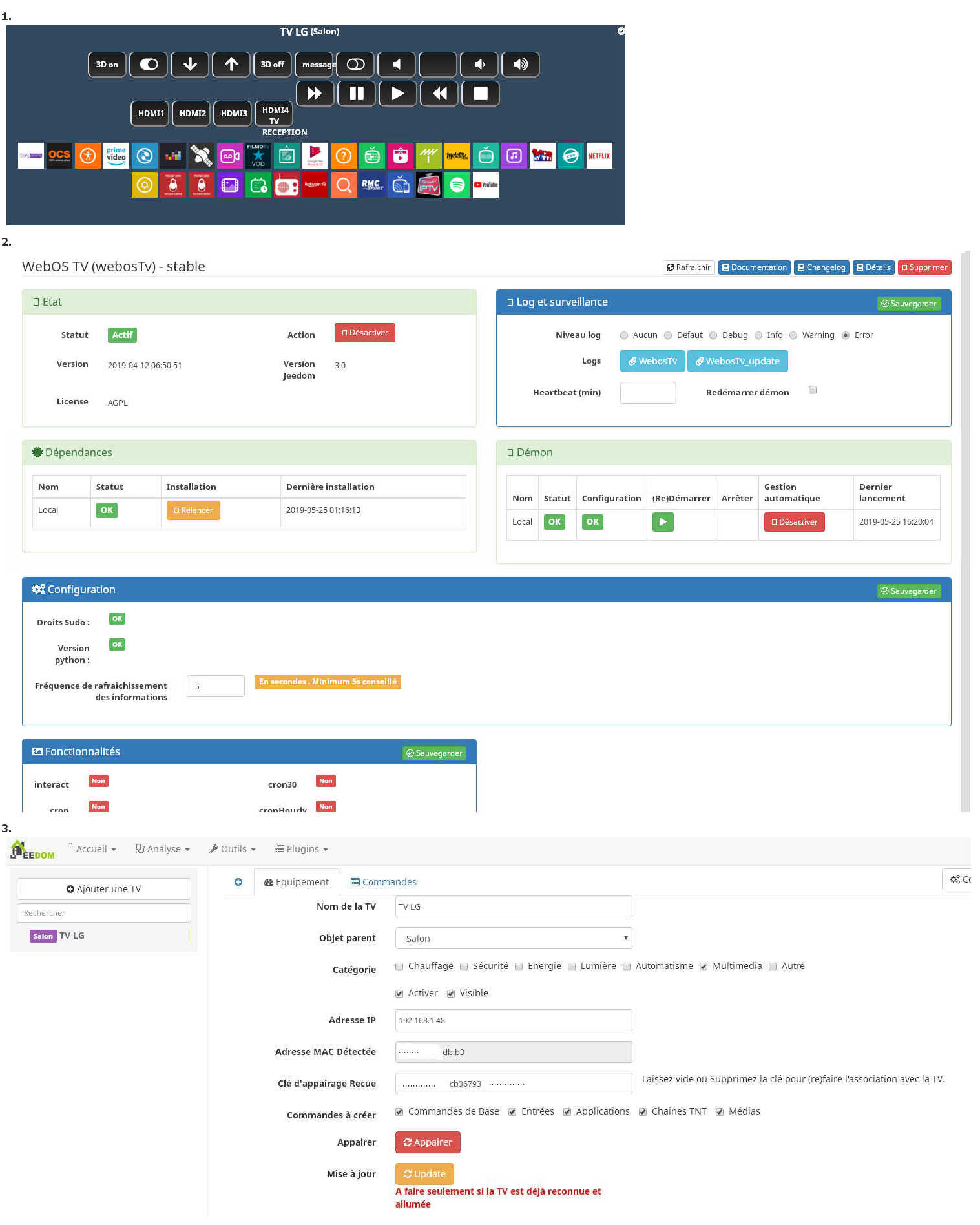Screen dimensions: 980x1225
Task: Switch to the Commandes tab
Action: (383, 882)
